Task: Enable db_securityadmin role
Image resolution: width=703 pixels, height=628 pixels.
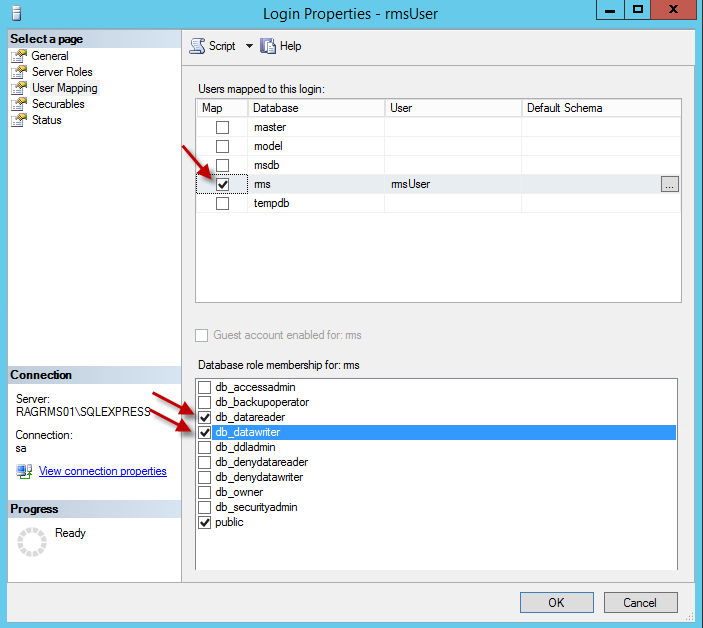Action: click(x=204, y=507)
